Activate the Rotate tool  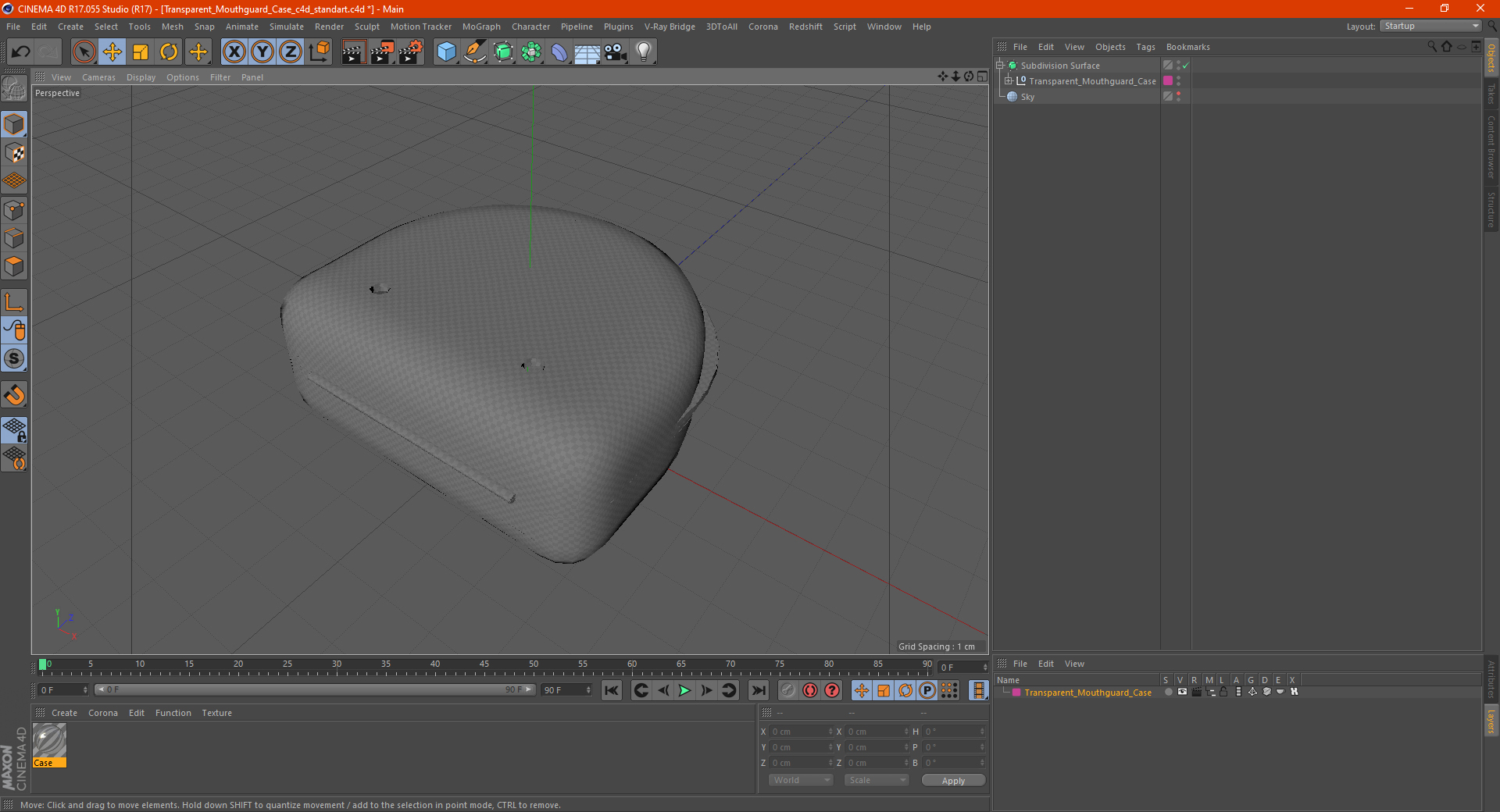click(169, 52)
